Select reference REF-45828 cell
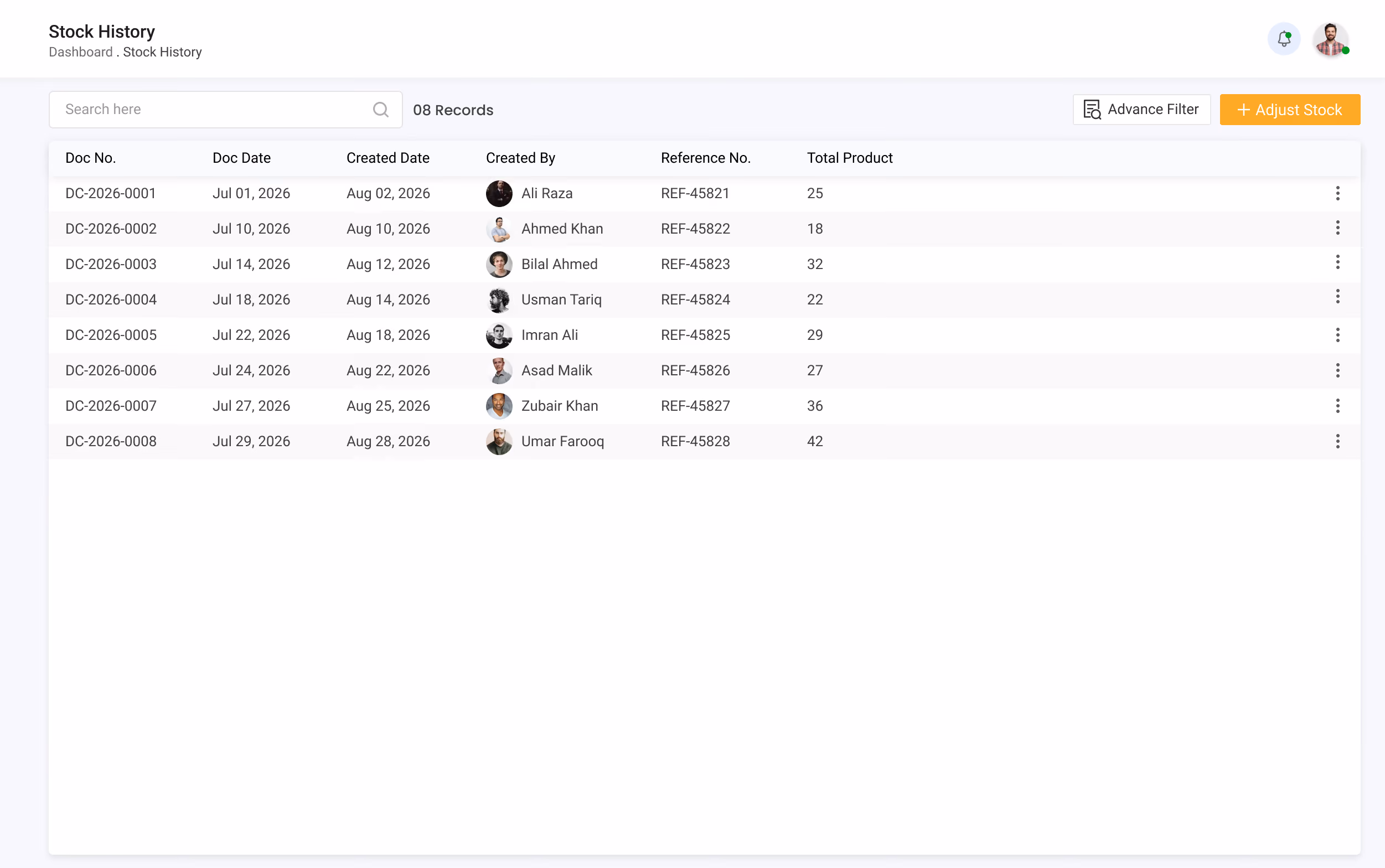 [695, 441]
